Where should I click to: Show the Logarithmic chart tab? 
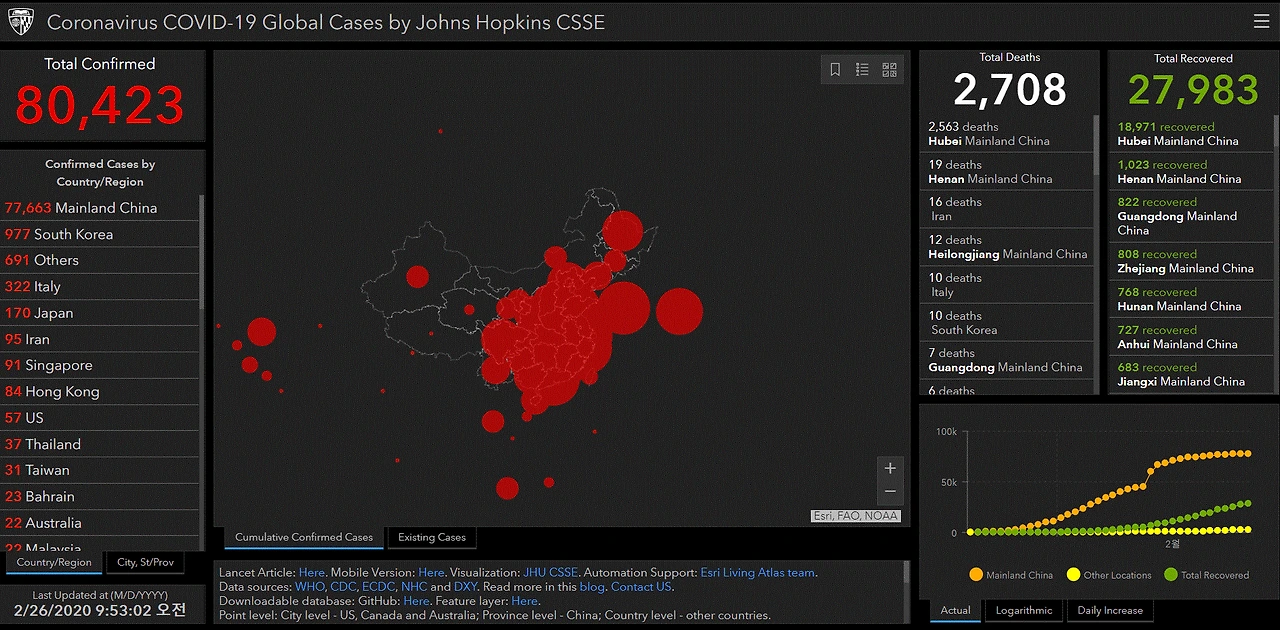pos(1024,610)
